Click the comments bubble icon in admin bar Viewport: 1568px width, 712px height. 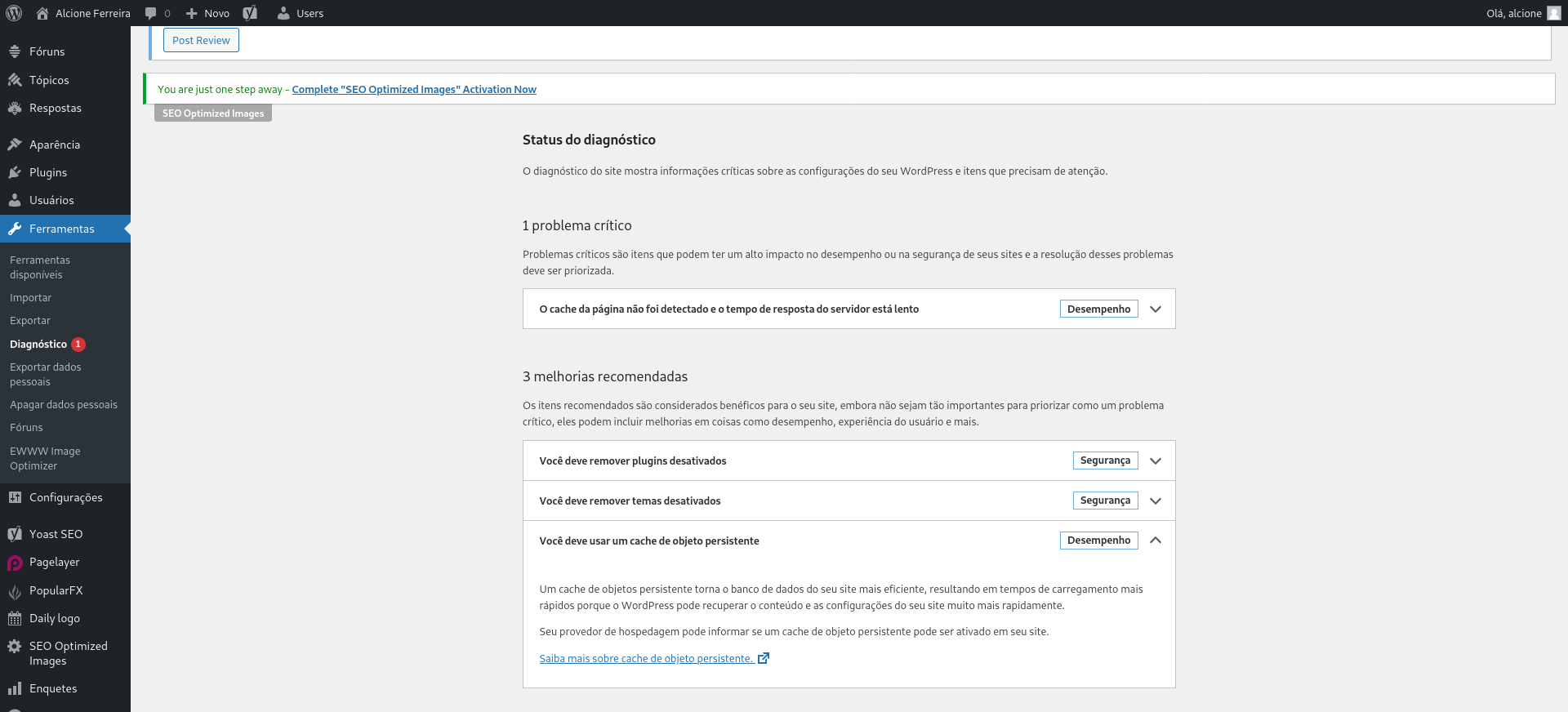(151, 13)
